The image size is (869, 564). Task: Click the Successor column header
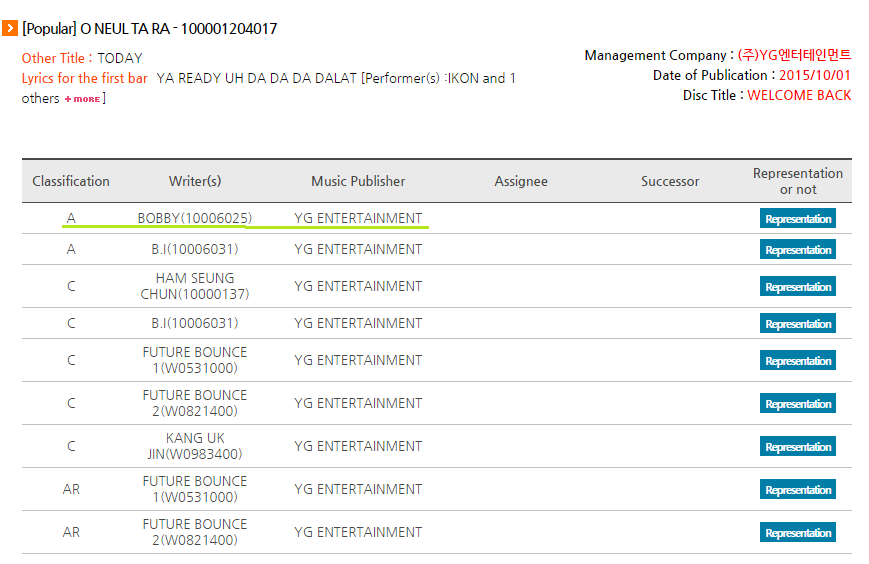coord(670,181)
